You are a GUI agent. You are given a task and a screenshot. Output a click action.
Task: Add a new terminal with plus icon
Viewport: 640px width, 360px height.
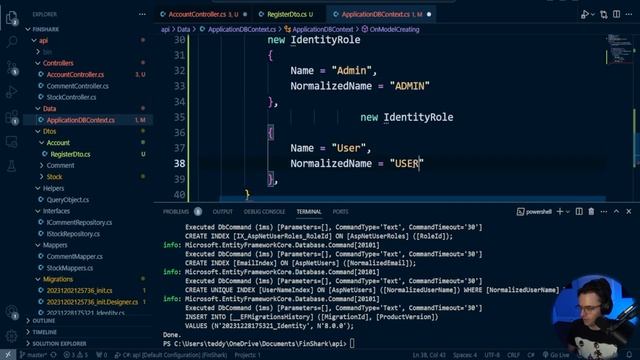[560, 211]
